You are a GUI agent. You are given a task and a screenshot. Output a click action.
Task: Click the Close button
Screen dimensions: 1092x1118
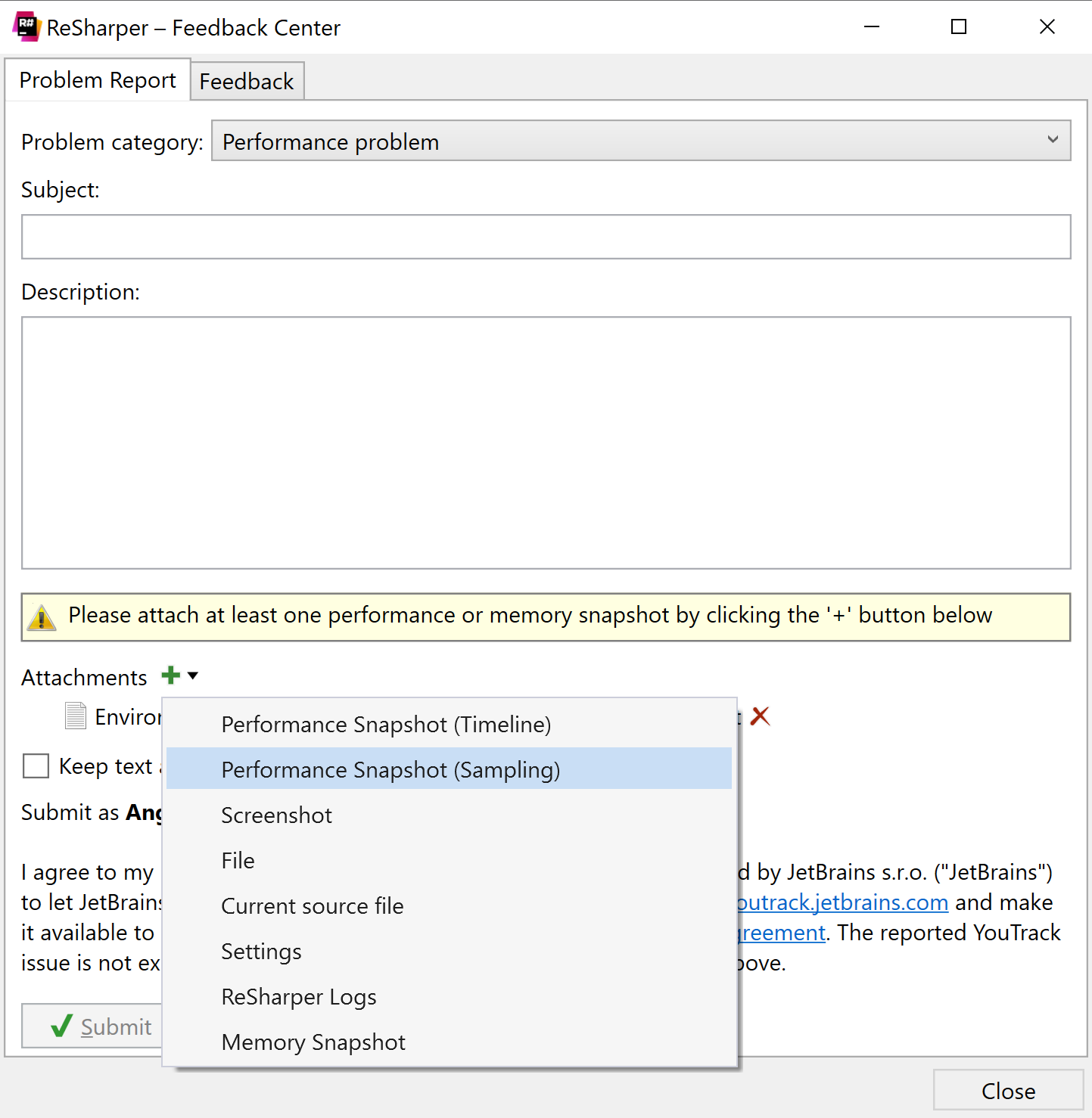click(1008, 1091)
